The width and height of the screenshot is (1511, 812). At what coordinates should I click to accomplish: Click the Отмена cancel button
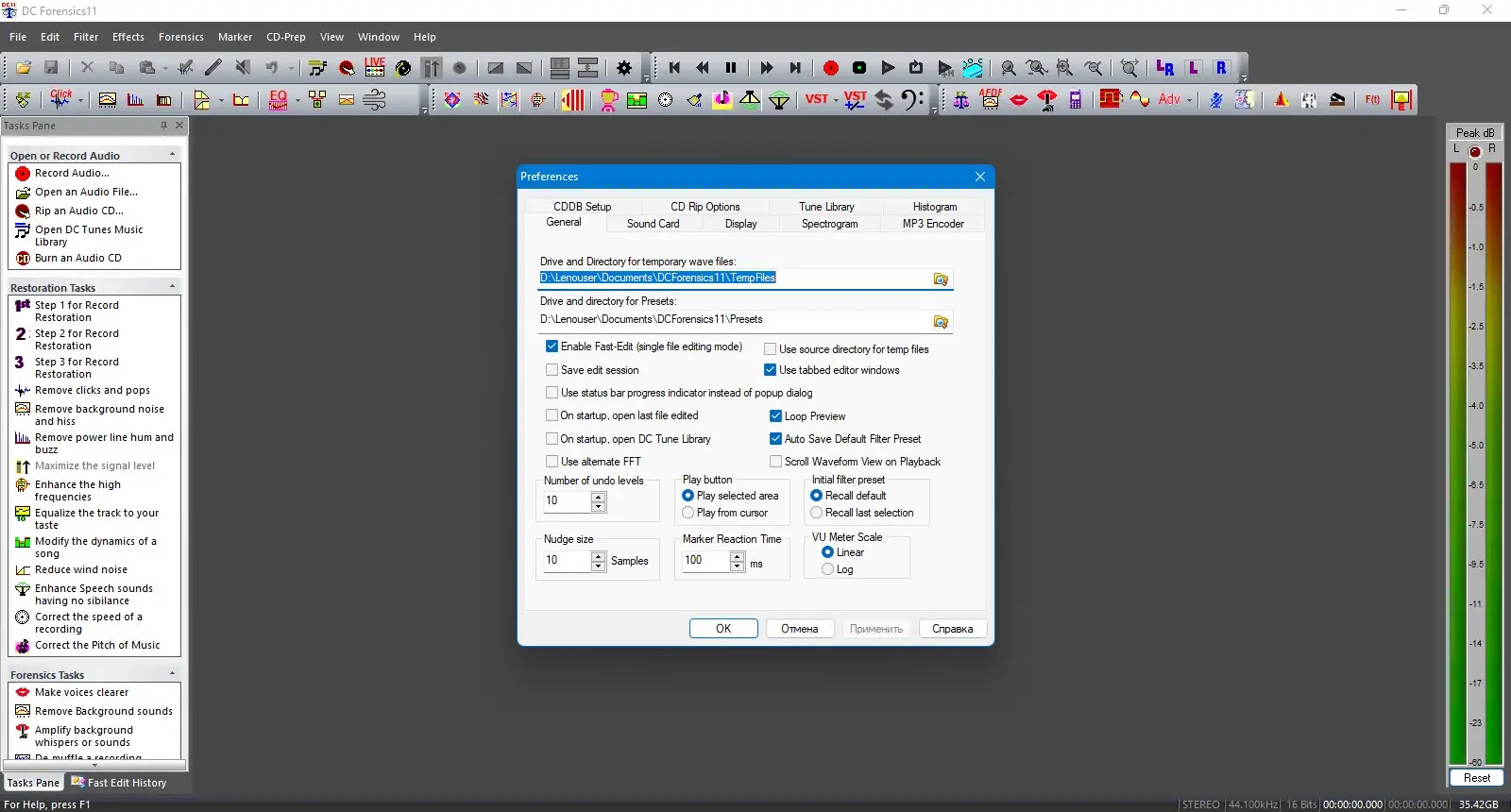point(799,629)
